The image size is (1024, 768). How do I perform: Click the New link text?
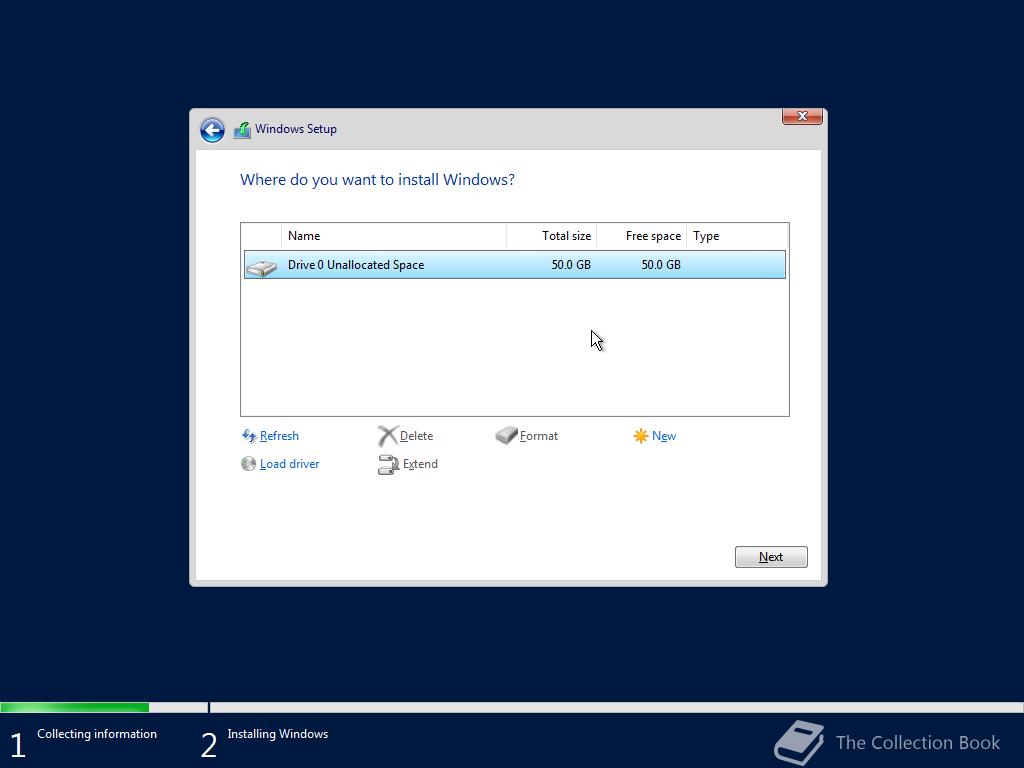664,436
